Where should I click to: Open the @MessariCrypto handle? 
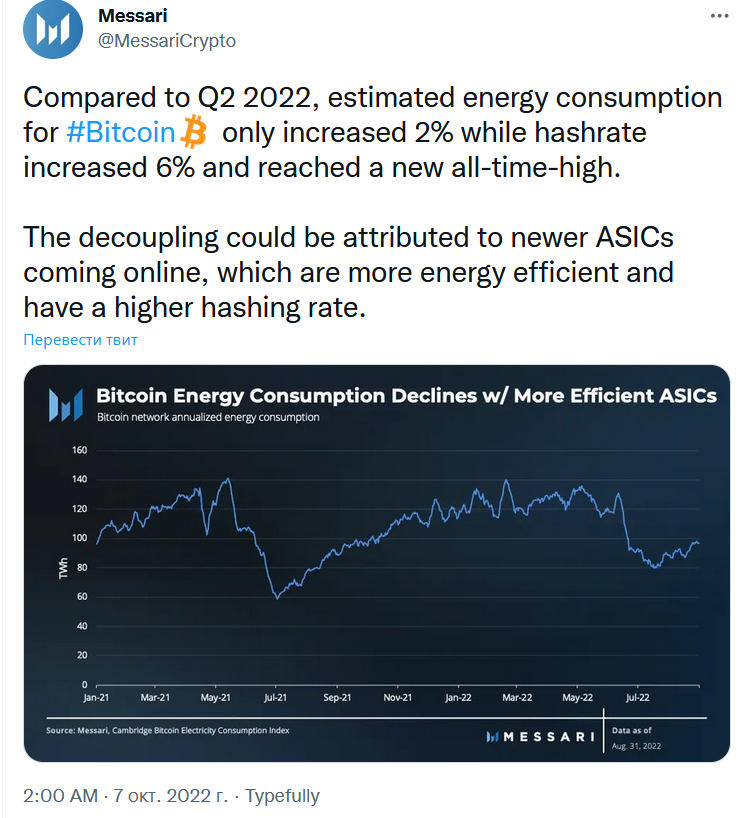[166, 41]
